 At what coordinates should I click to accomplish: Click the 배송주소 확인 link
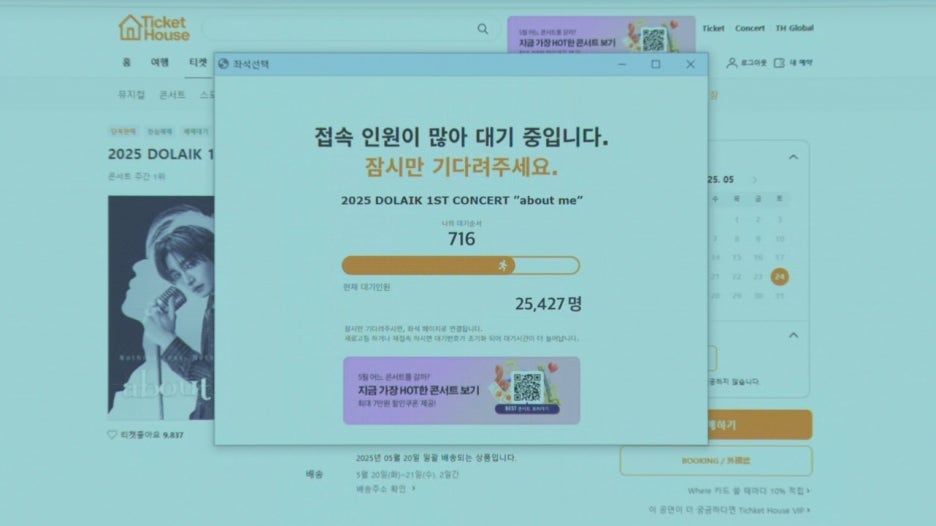tap(385, 489)
